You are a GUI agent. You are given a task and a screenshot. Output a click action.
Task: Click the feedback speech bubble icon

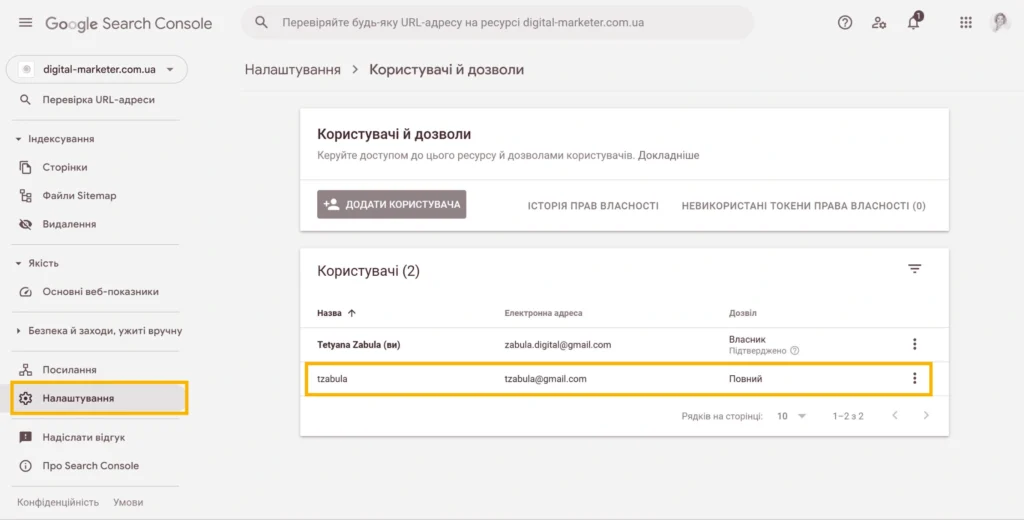[x=25, y=437]
